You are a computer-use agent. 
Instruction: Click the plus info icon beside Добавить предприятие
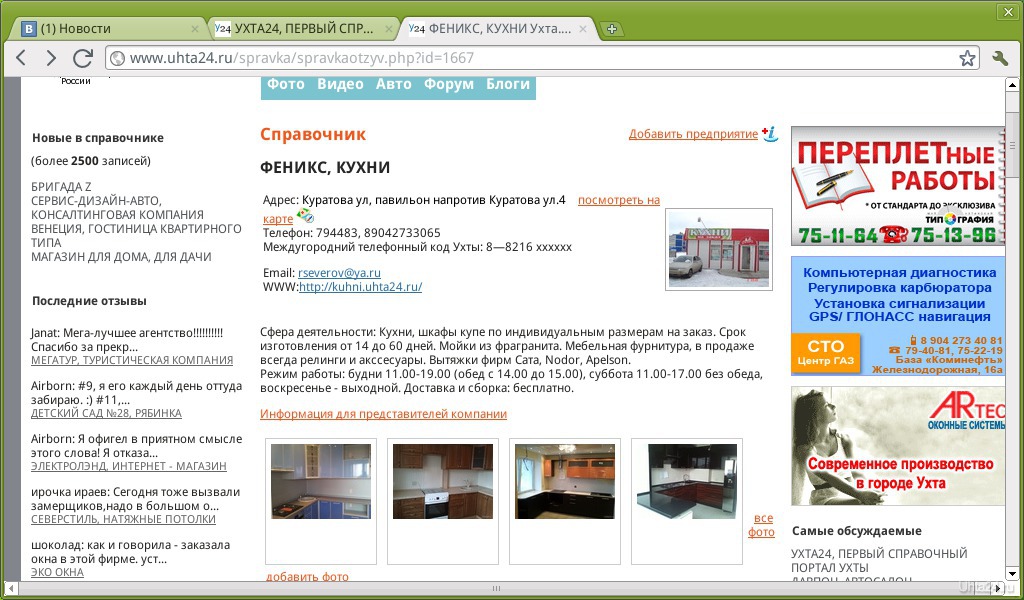pos(771,133)
